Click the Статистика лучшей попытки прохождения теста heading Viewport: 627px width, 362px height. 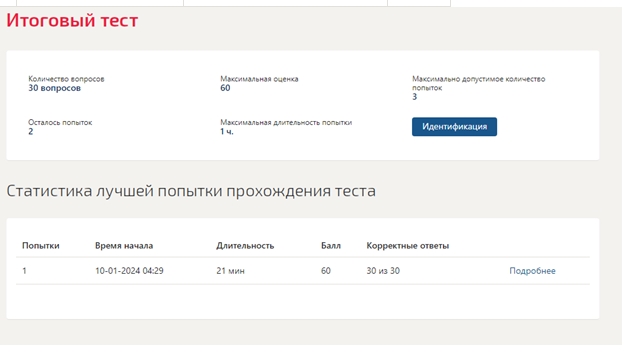[191, 191]
